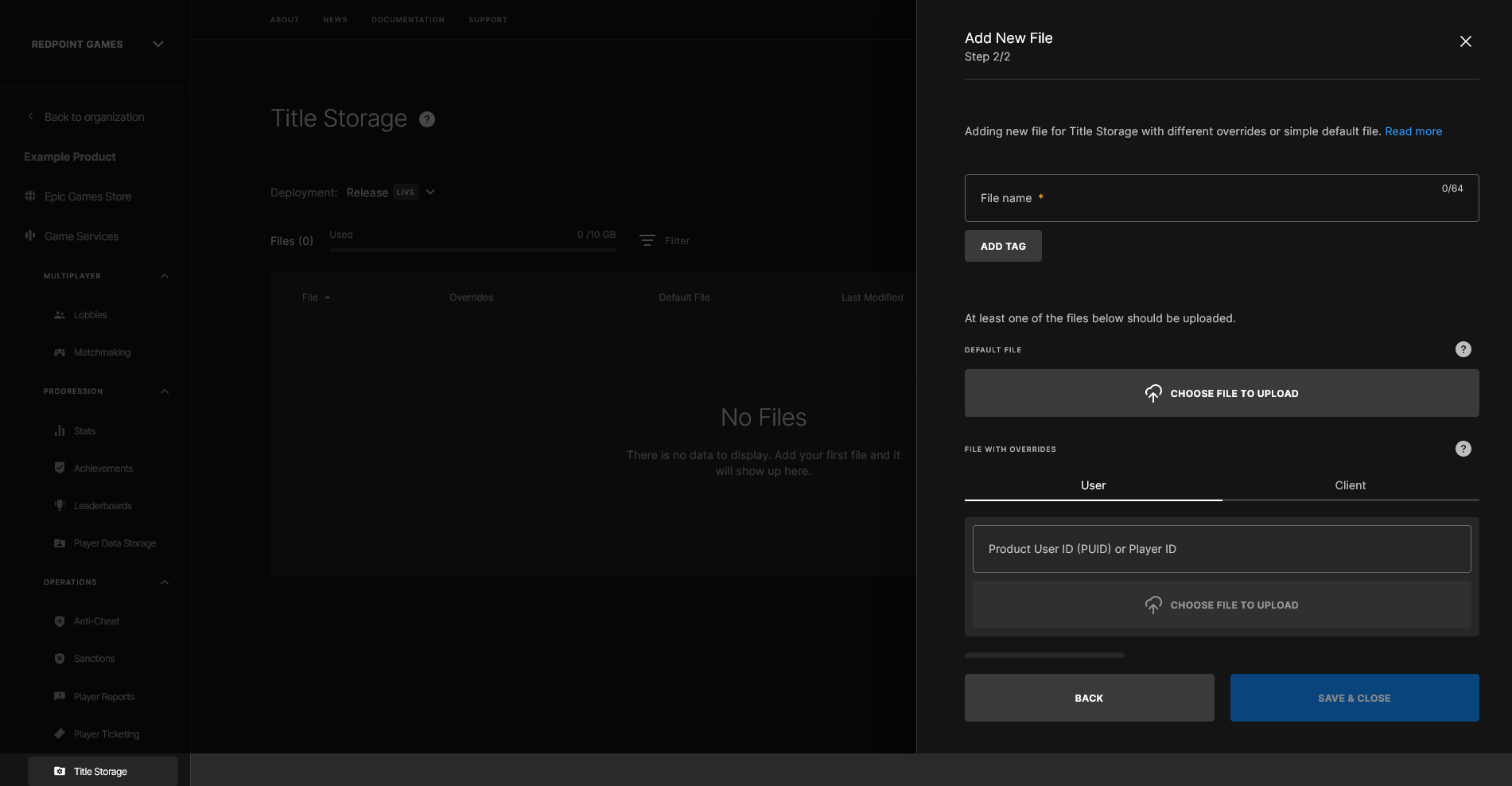Screen dimensions: 1512x786
Task: Open the Release deployment dropdown
Action: coord(430,192)
